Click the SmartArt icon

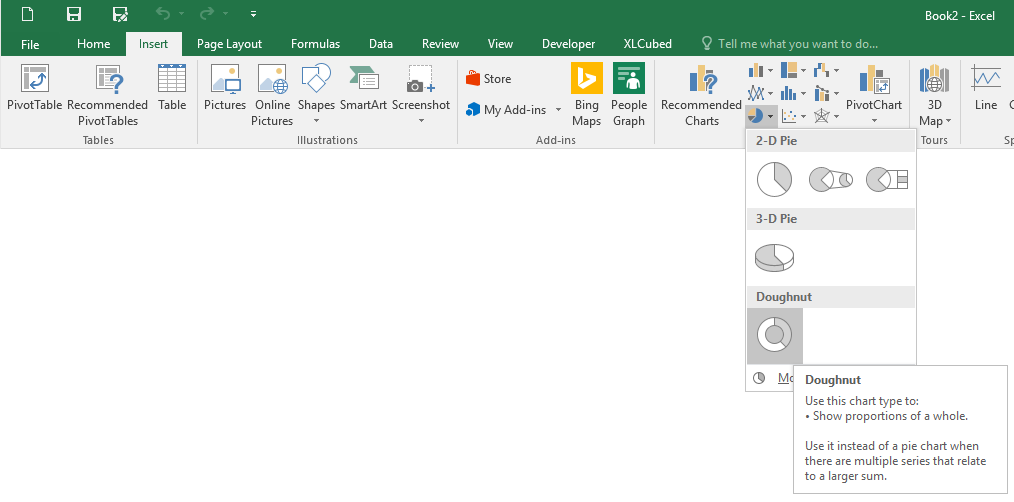coord(363,89)
